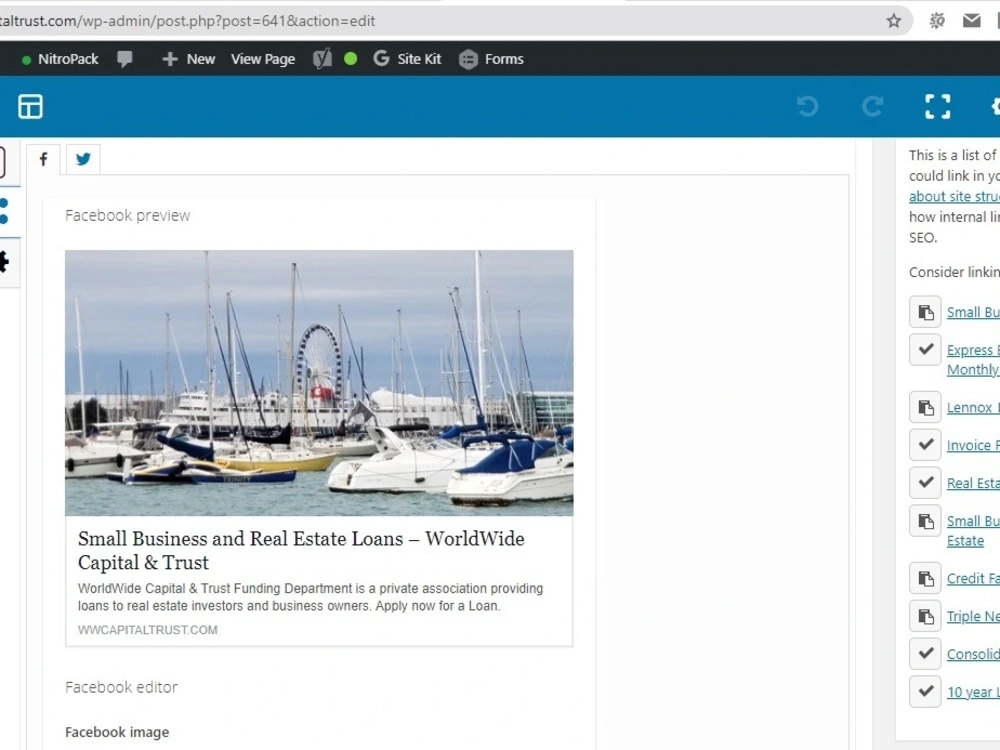This screenshot has height=750, width=1000.
Task: Open the Forms admin bar menu
Action: (x=492, y=59)
